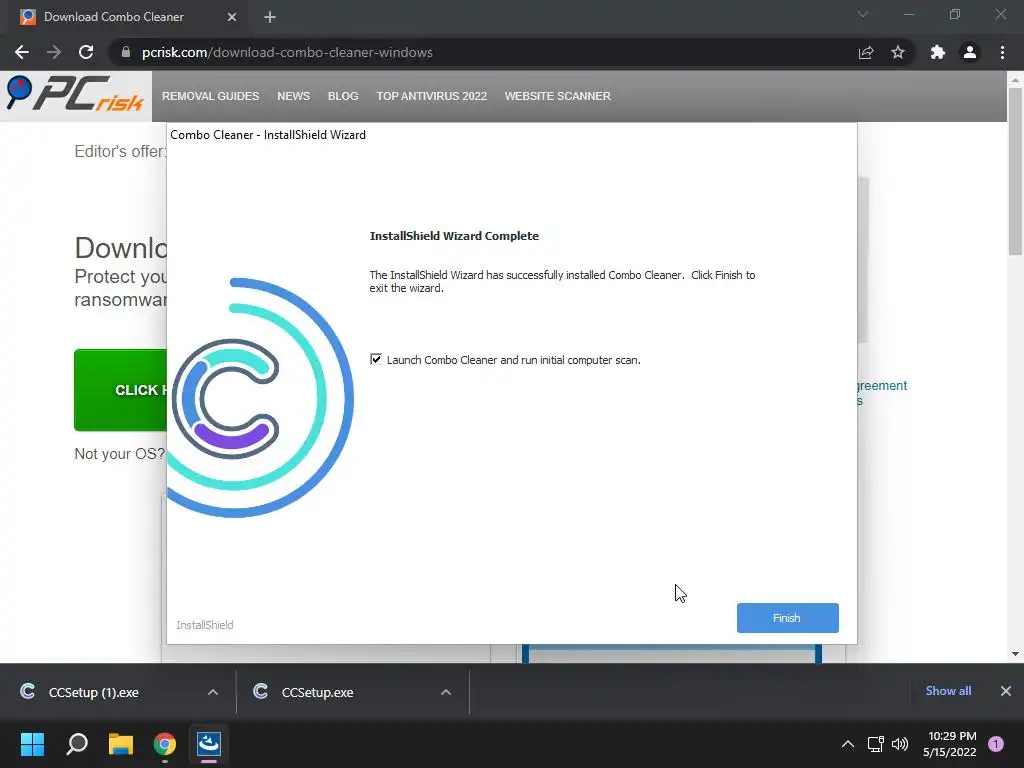Expand options for CCSetup.exe download

coord(446,692)
